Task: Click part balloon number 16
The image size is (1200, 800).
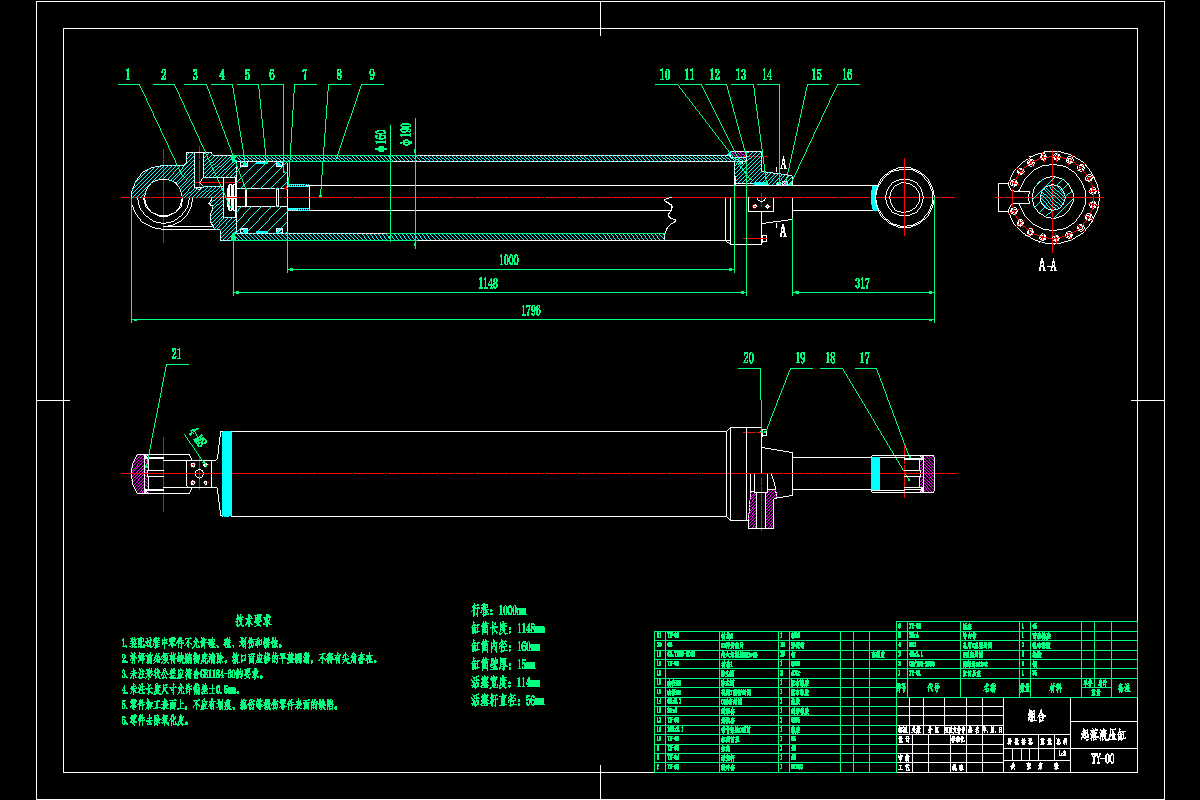Action: pos(847,75)
